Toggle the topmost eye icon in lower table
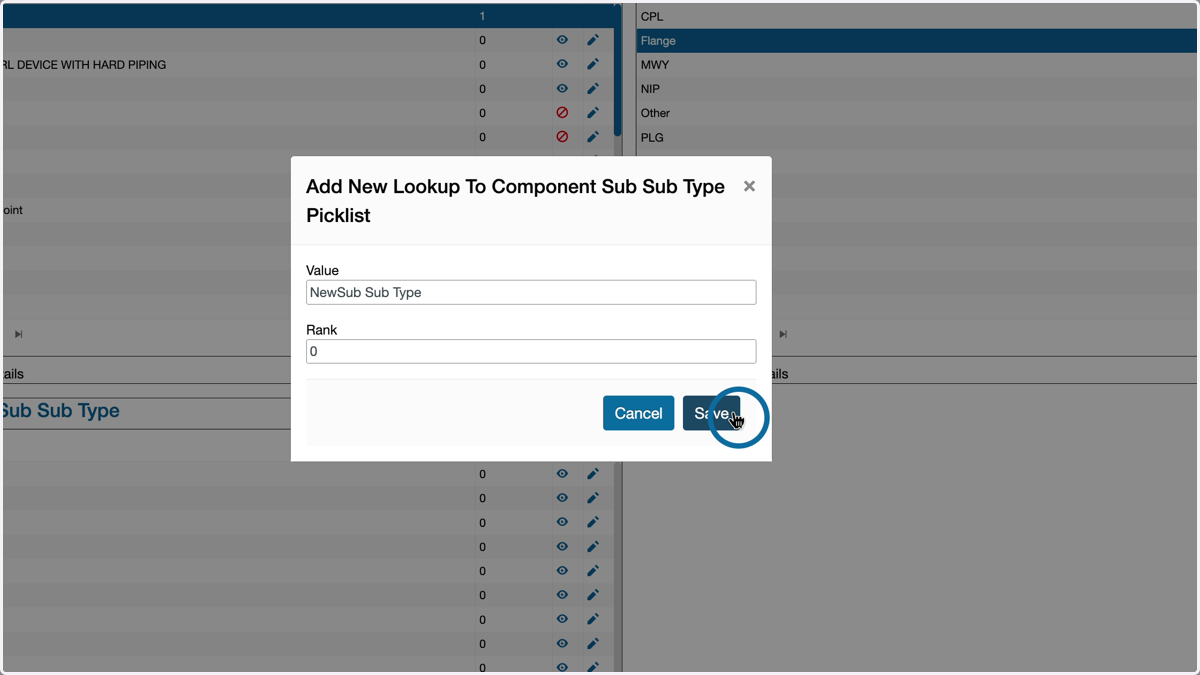Viewport: 1200px width, 675px height. (x=562, y=474)
